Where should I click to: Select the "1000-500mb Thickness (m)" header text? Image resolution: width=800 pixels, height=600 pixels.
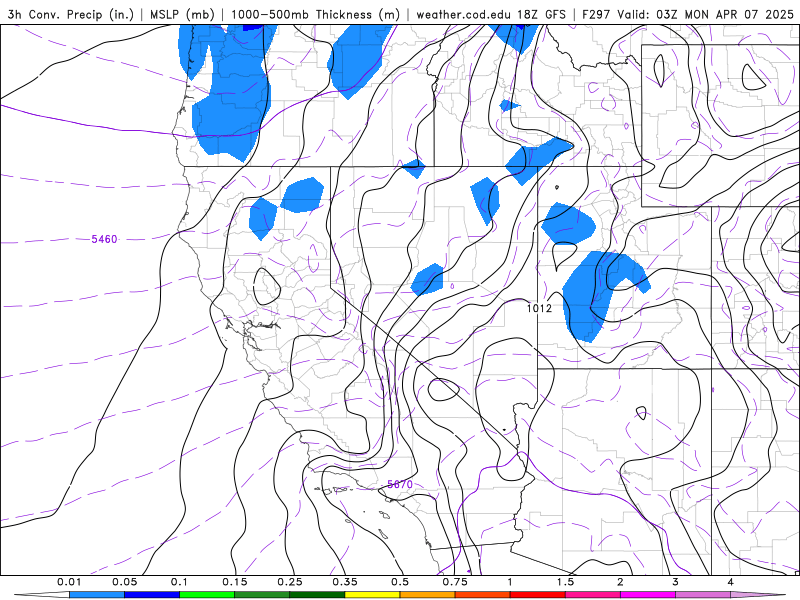(315, 14)
